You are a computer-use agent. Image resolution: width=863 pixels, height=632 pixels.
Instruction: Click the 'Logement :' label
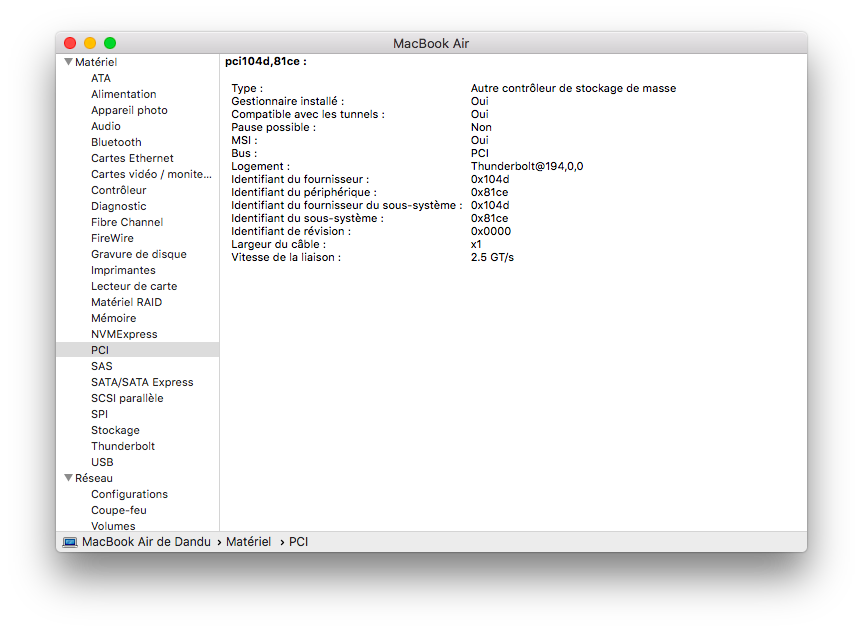point(260,166)
